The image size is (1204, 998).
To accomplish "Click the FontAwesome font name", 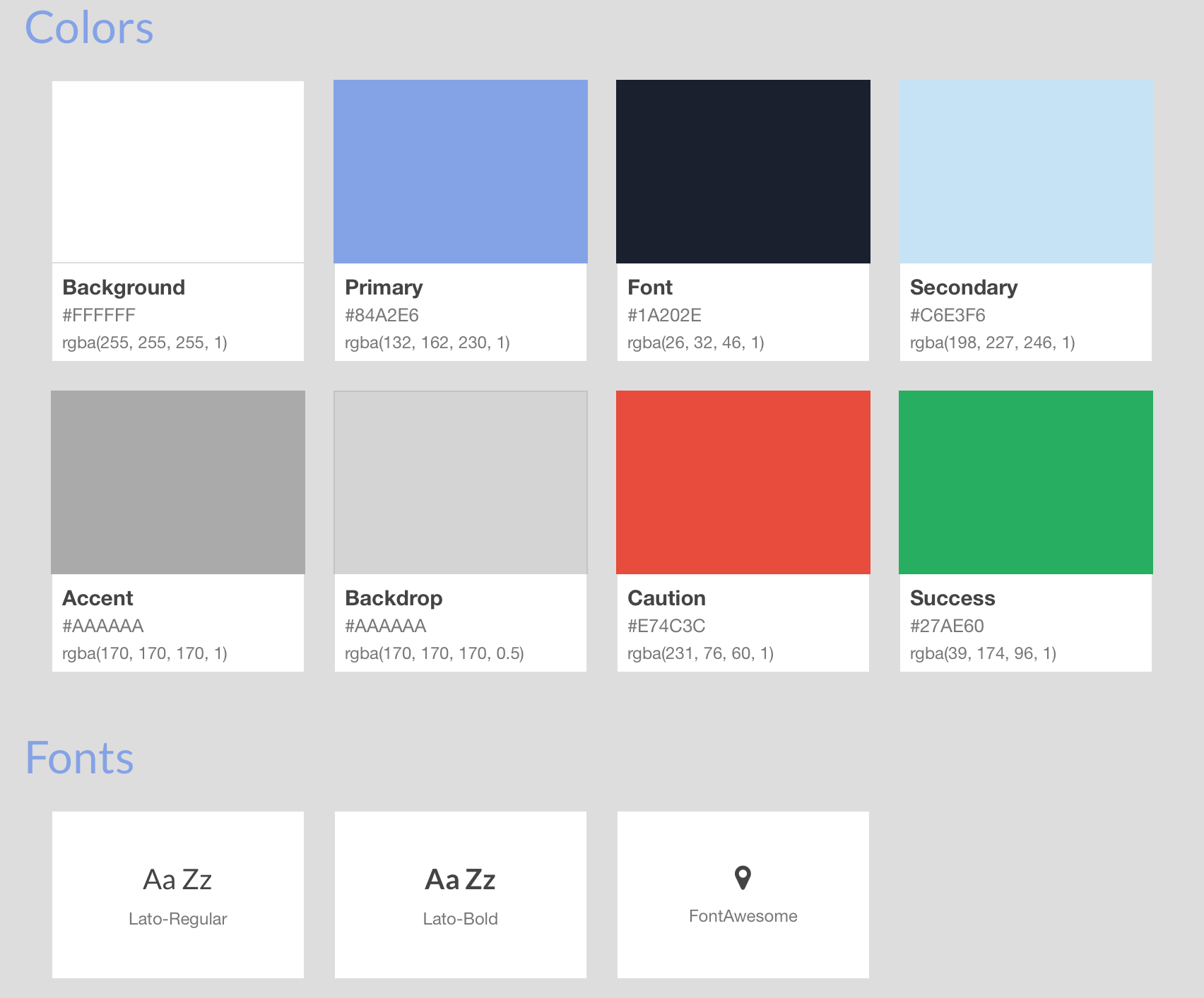I will point(743,916).
